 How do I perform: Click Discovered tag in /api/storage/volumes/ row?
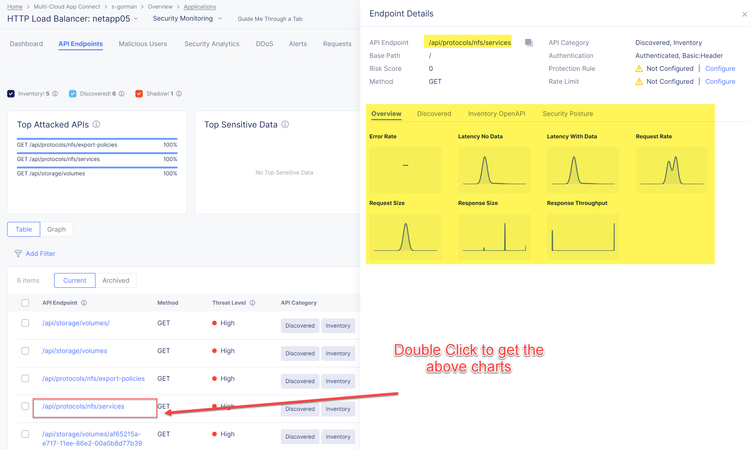(300, 326)
